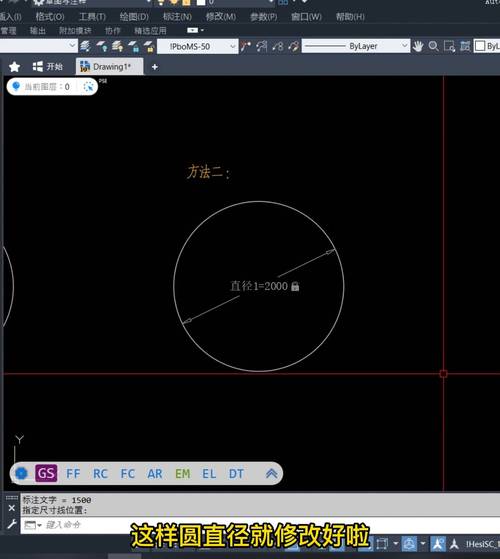Expand the combo box left of layer icons
Image resolution: width=500 pixels, height=559 pixels.
(38, 46)
